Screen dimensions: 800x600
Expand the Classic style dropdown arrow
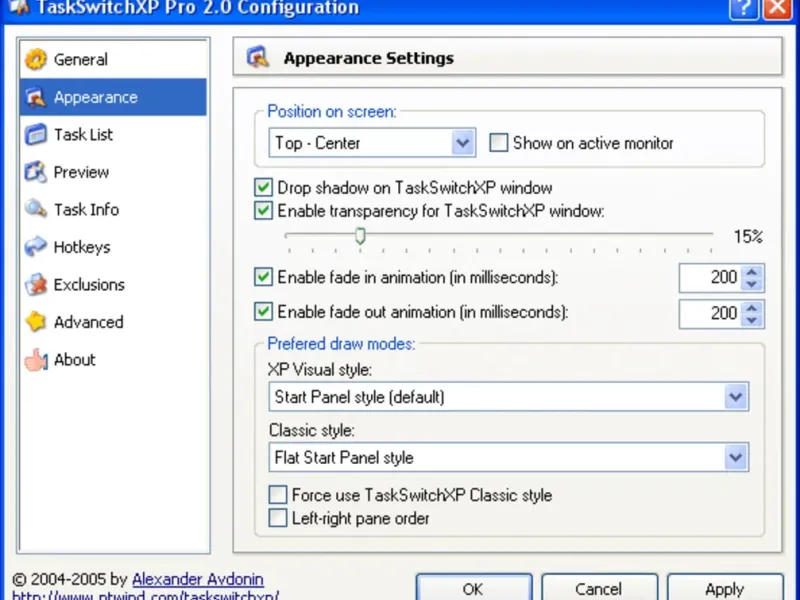(x=735, y=457)
